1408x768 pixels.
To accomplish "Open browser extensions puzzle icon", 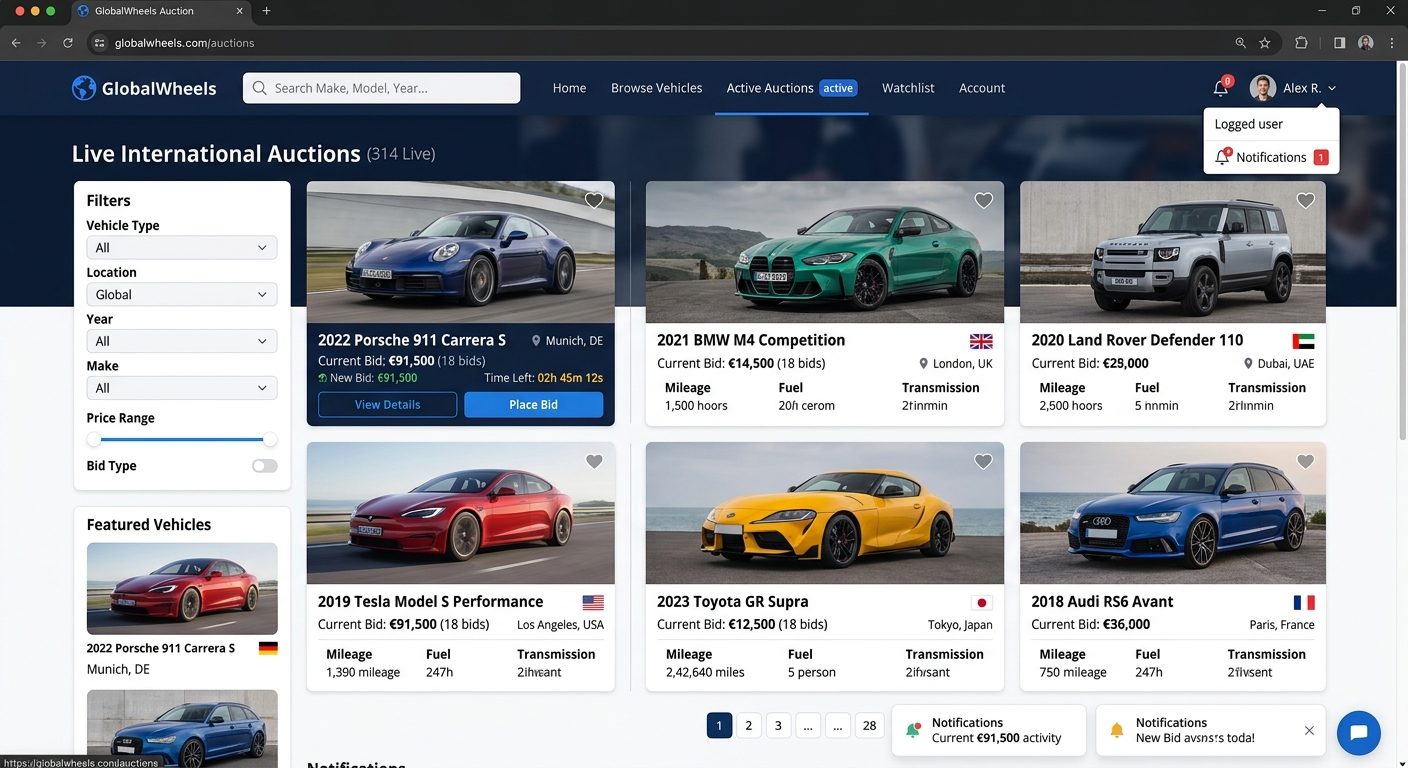I will [1301, 43].
